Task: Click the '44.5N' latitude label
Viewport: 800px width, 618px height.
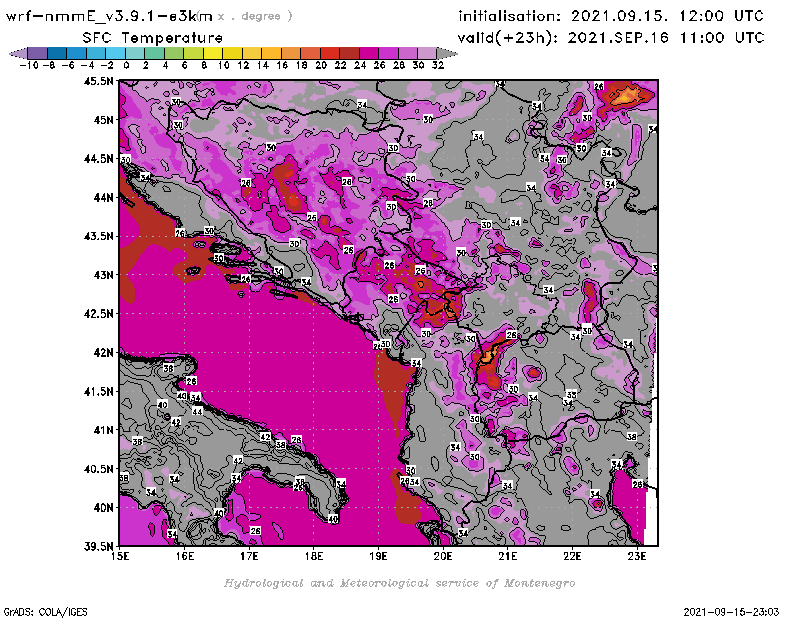Action: 98,159
